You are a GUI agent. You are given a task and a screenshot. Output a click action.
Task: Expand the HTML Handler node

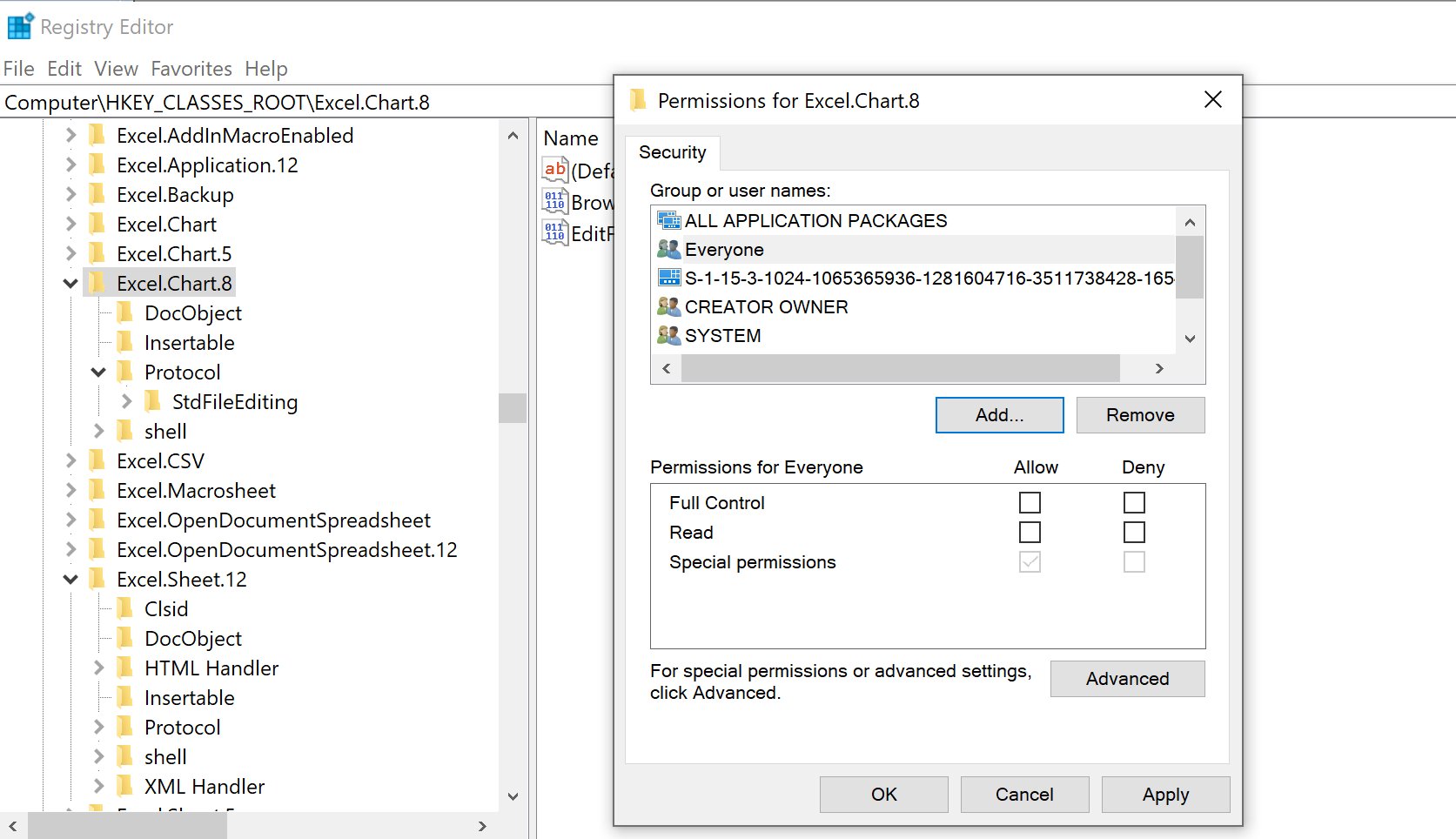point(99,668)
